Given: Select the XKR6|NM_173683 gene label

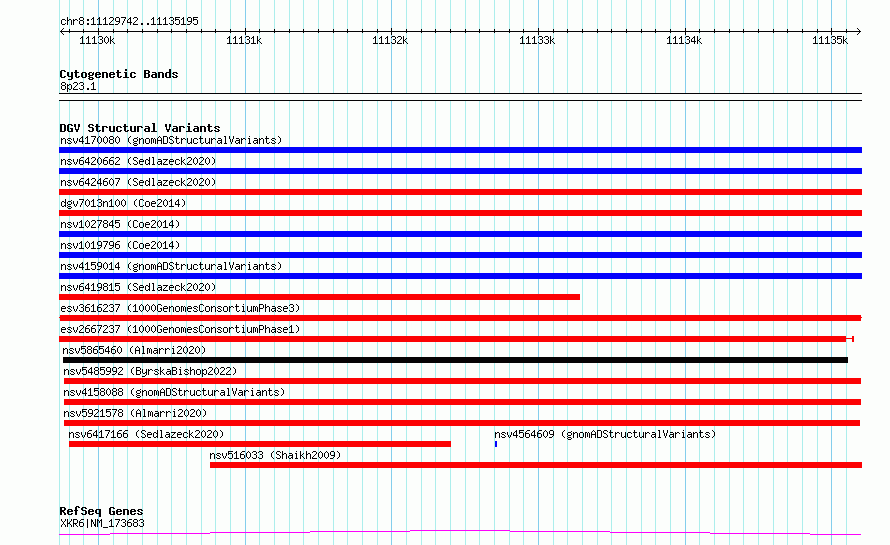Looking at the screenshot, I should (x=102, y=523).
